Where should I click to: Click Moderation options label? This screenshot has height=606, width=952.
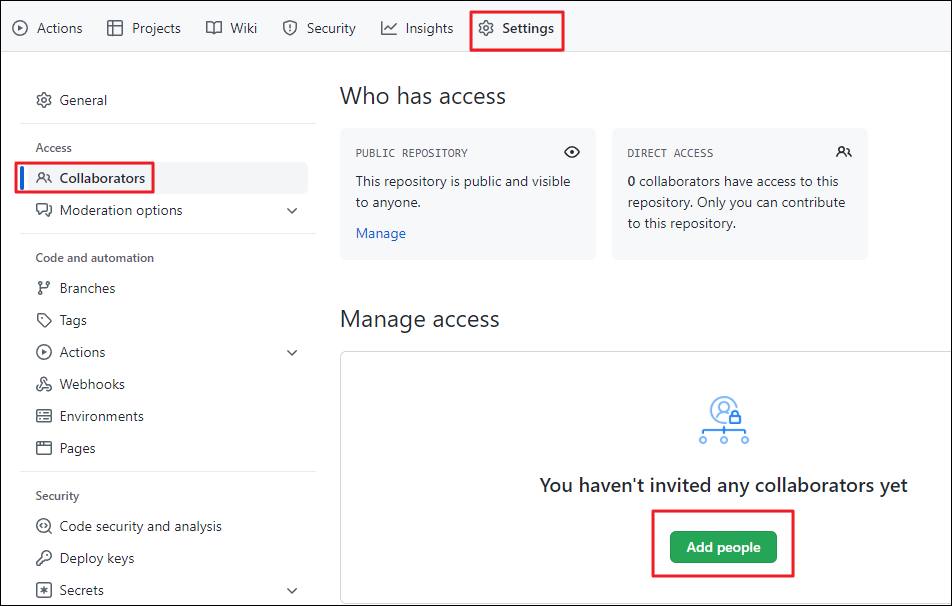coord(121,210)
